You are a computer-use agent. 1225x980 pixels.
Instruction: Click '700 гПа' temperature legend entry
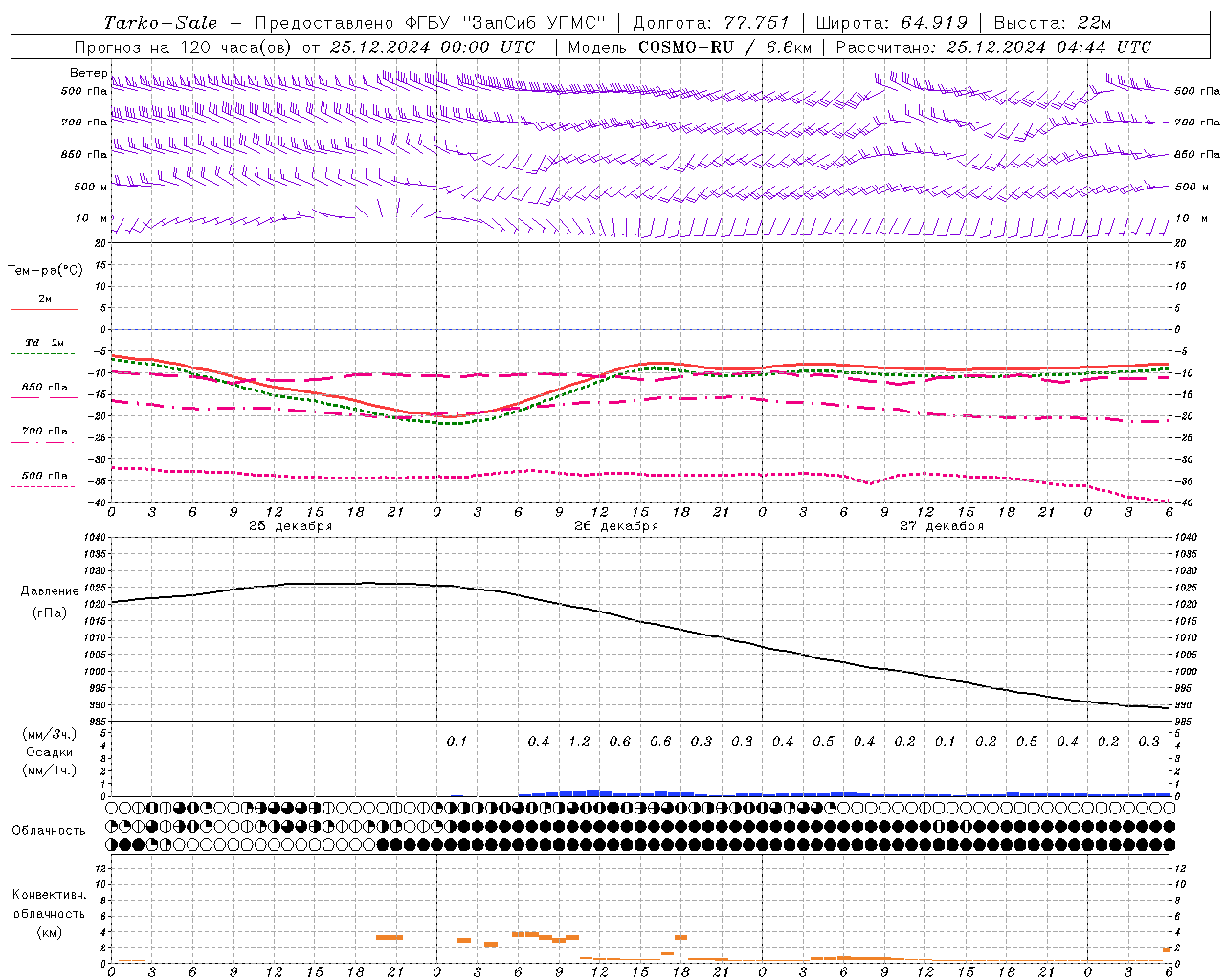point(45,431)
